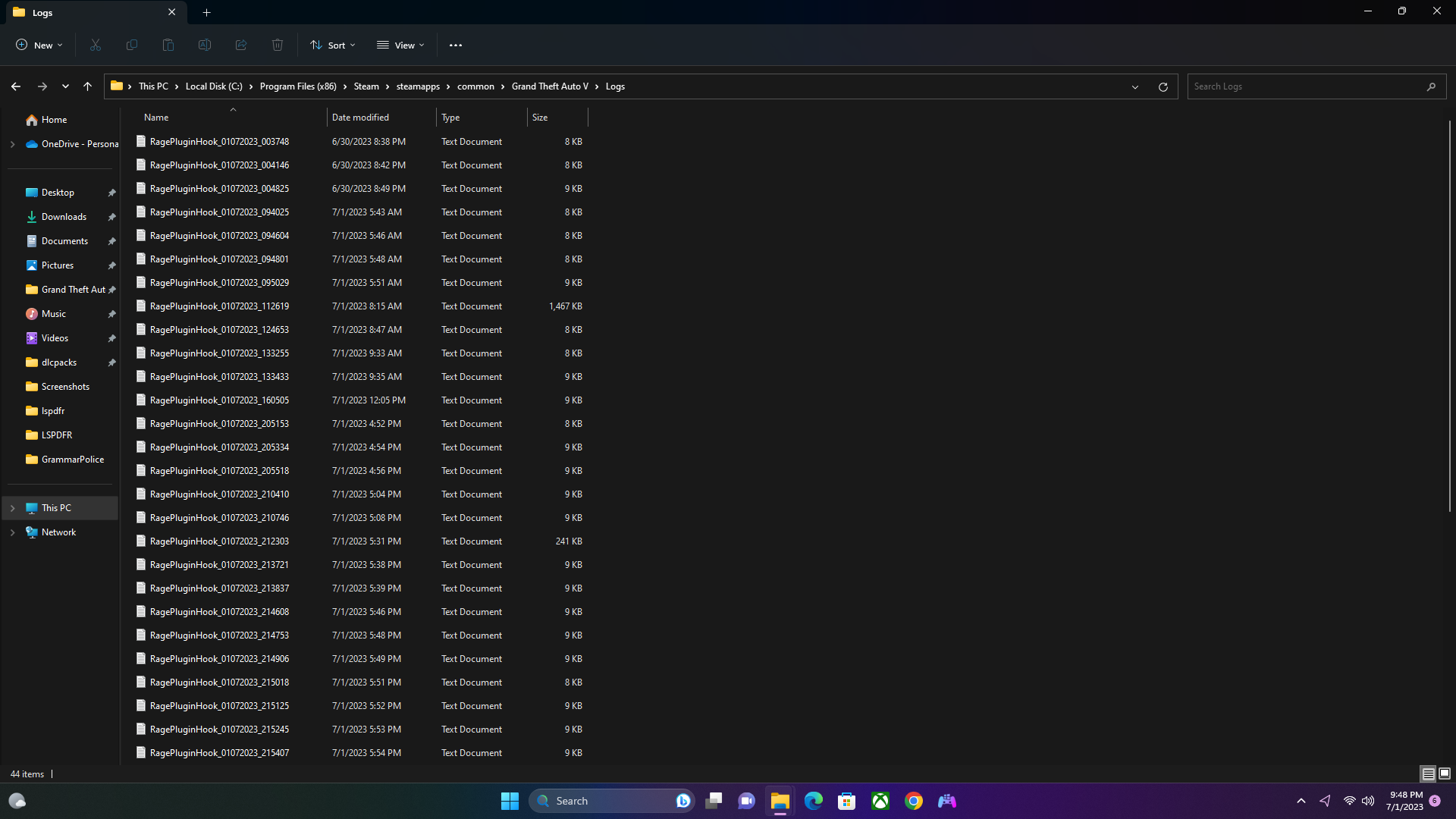Sort by Date modified column header
Screen dimensions: 1456x819
tap(360, 118)
